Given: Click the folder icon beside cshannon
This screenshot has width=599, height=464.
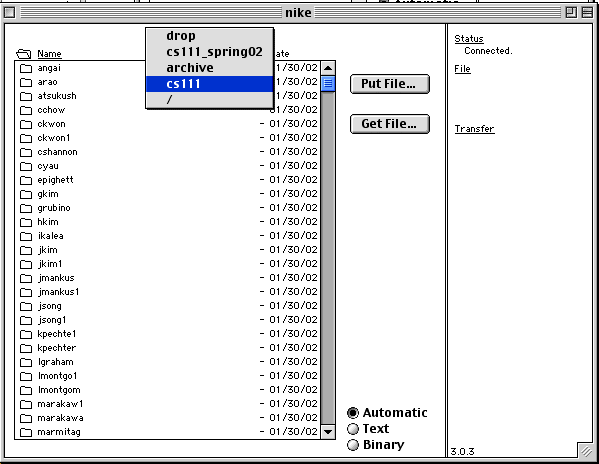Looking at the screenshot, I should pyautogui.click(x=26, y=152).
